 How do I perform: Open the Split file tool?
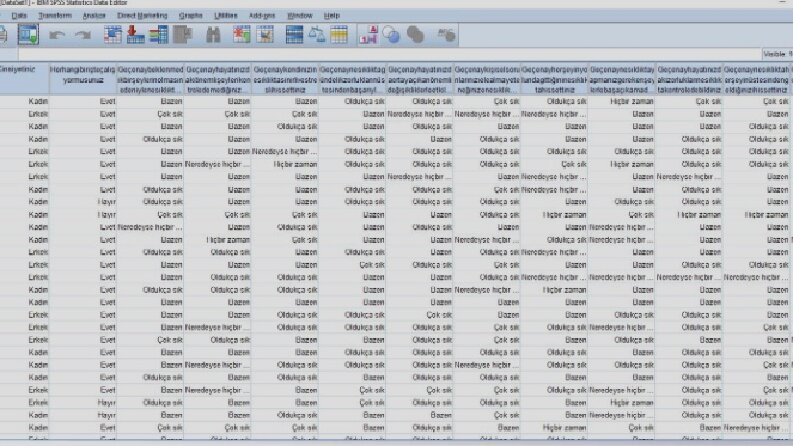(294, 34)
